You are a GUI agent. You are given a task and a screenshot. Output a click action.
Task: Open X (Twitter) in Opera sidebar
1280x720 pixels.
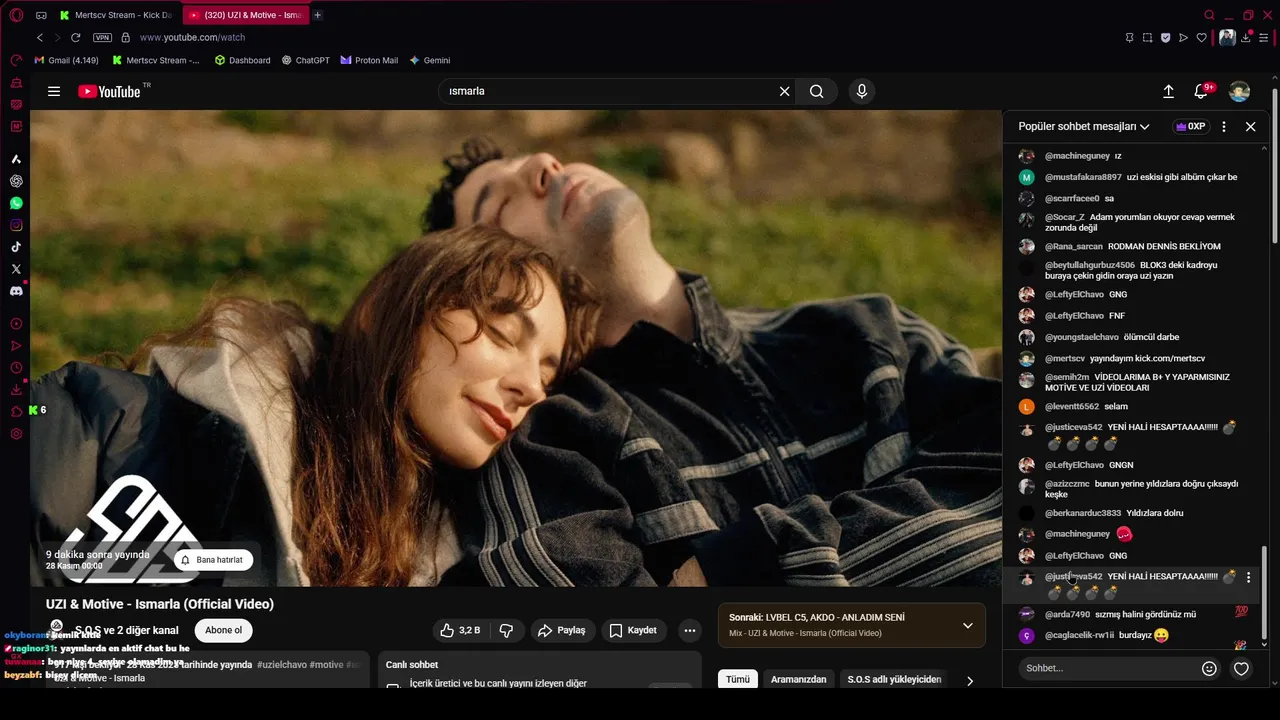coord(16,269)
